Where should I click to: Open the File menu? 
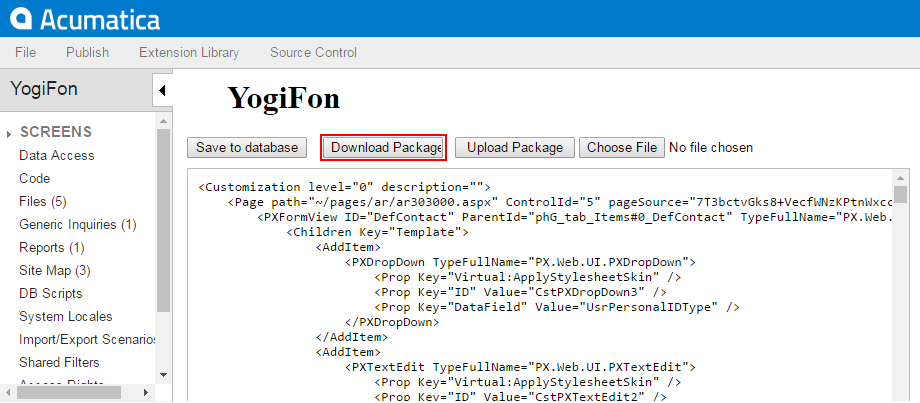point(26,52)
